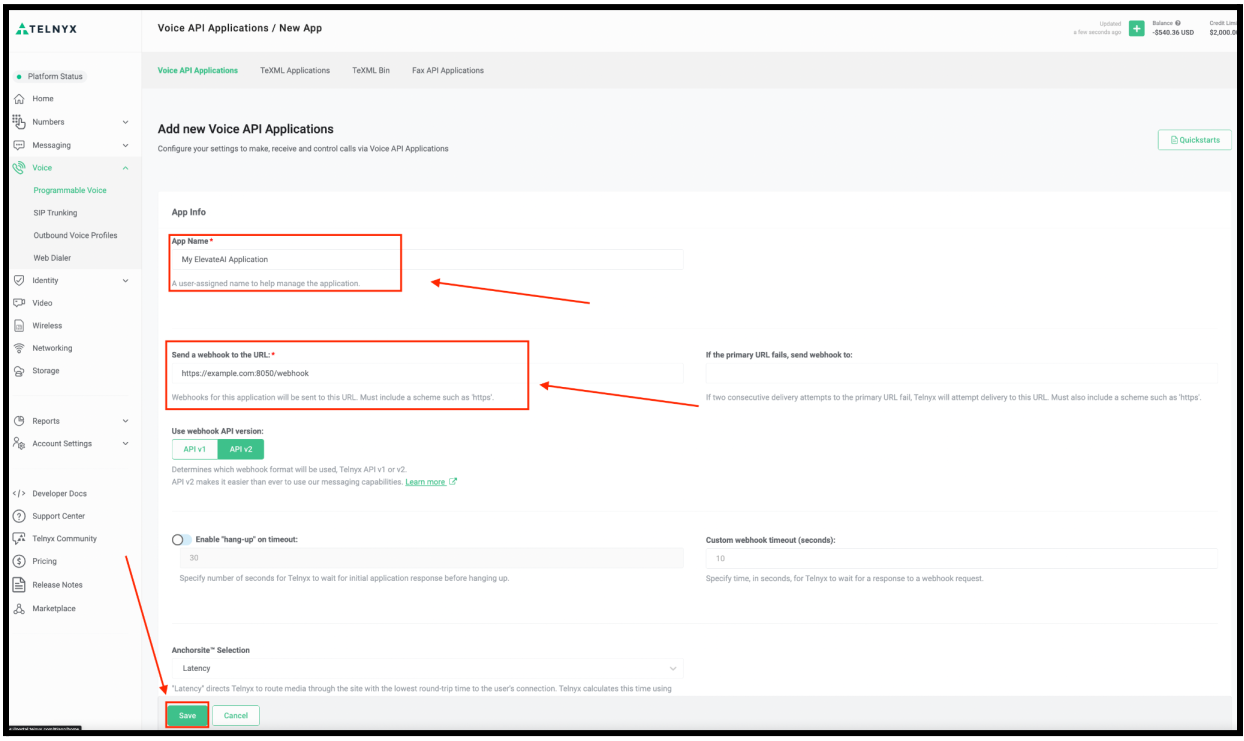Click the Platform Status indicator

(x=50, y=76)
